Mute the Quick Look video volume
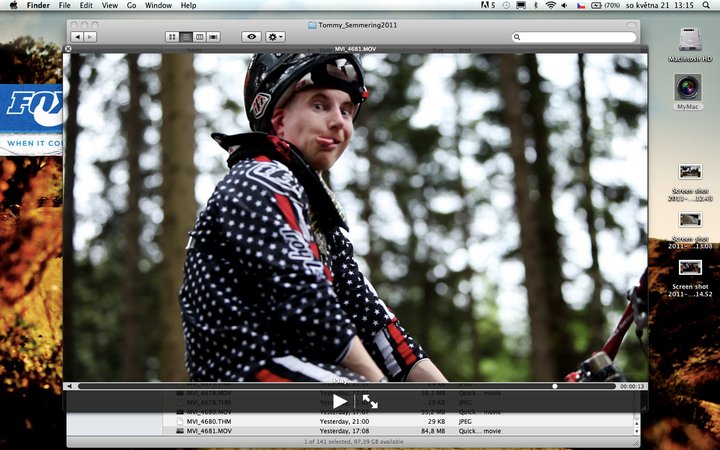This screenshot has height=450, width=720. (69, 386)
